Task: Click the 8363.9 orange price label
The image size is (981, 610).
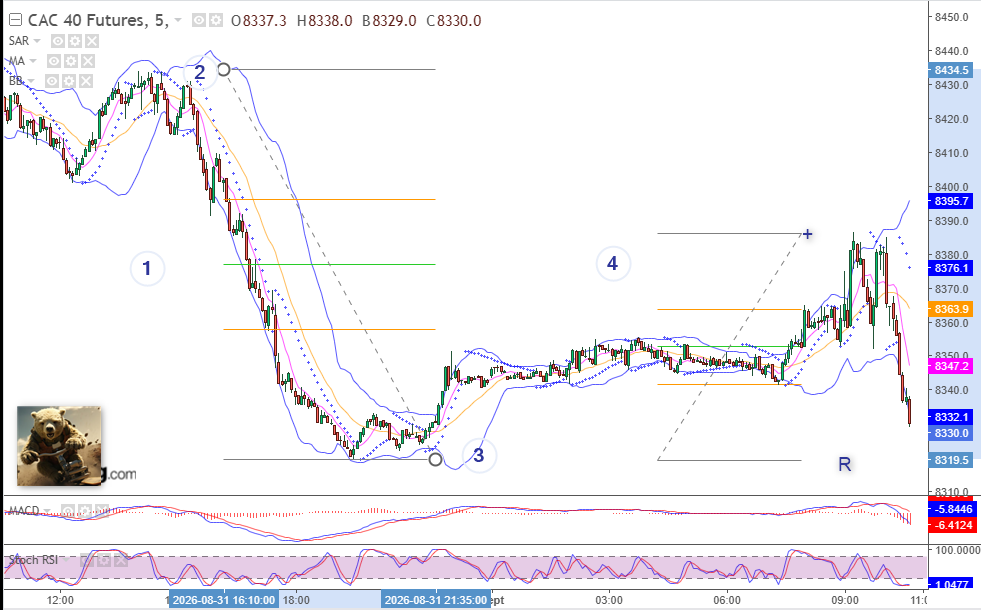Action: click(951, 309)
